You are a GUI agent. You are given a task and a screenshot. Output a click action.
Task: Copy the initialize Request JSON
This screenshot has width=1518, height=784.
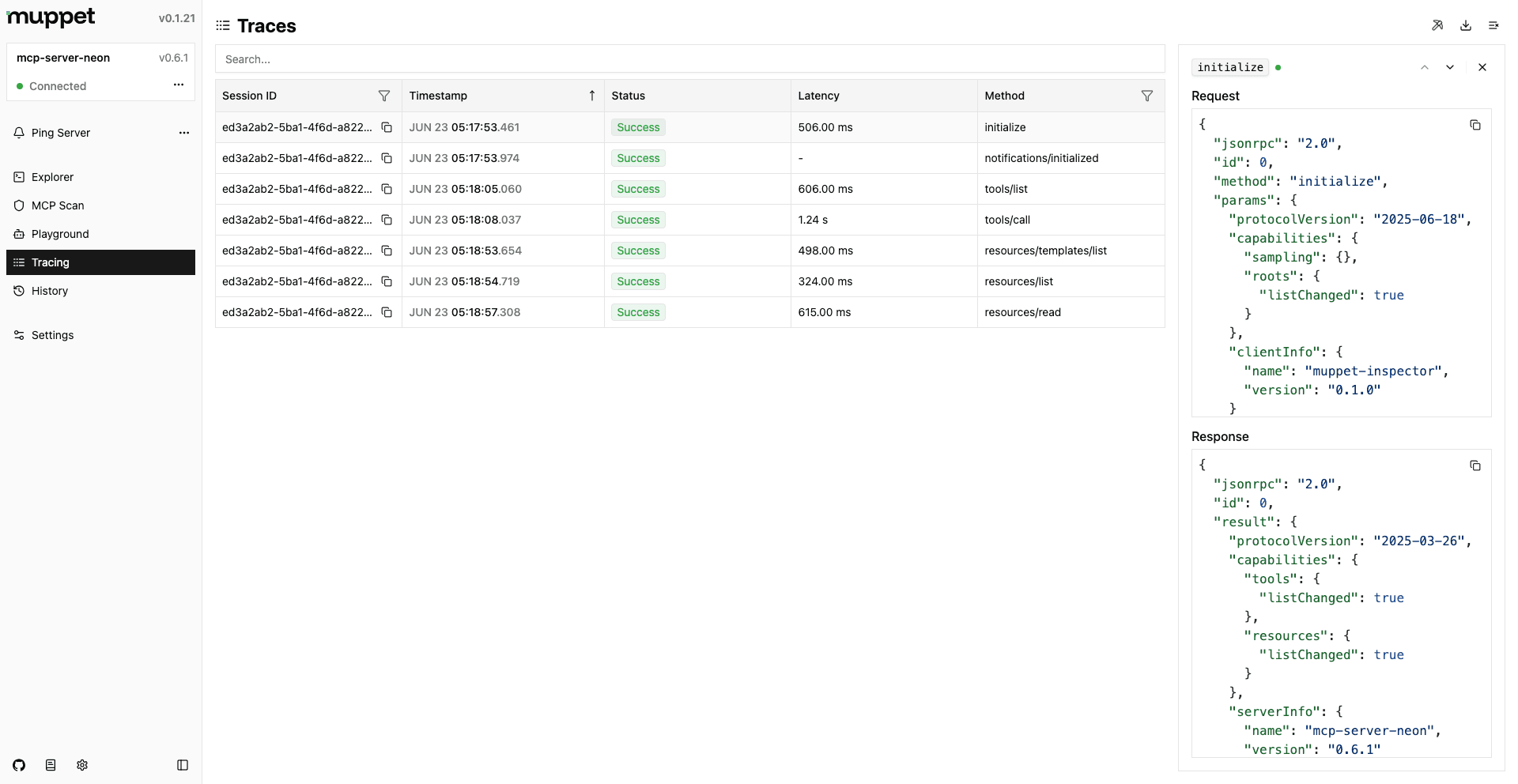click(x=1475, y=125)
